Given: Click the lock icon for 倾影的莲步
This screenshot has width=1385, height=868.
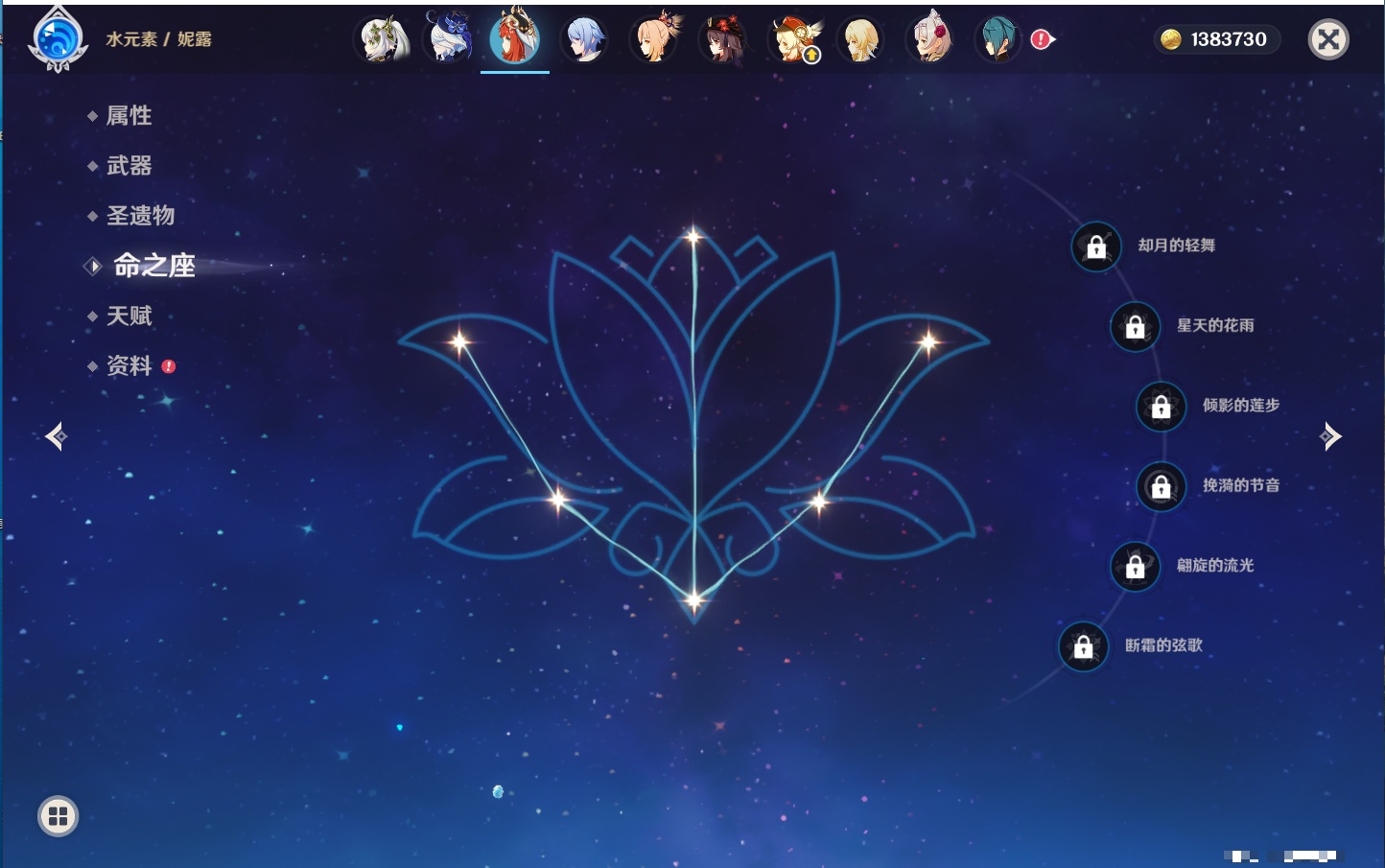Looking at the screenshot, I should coord(1162,406).
